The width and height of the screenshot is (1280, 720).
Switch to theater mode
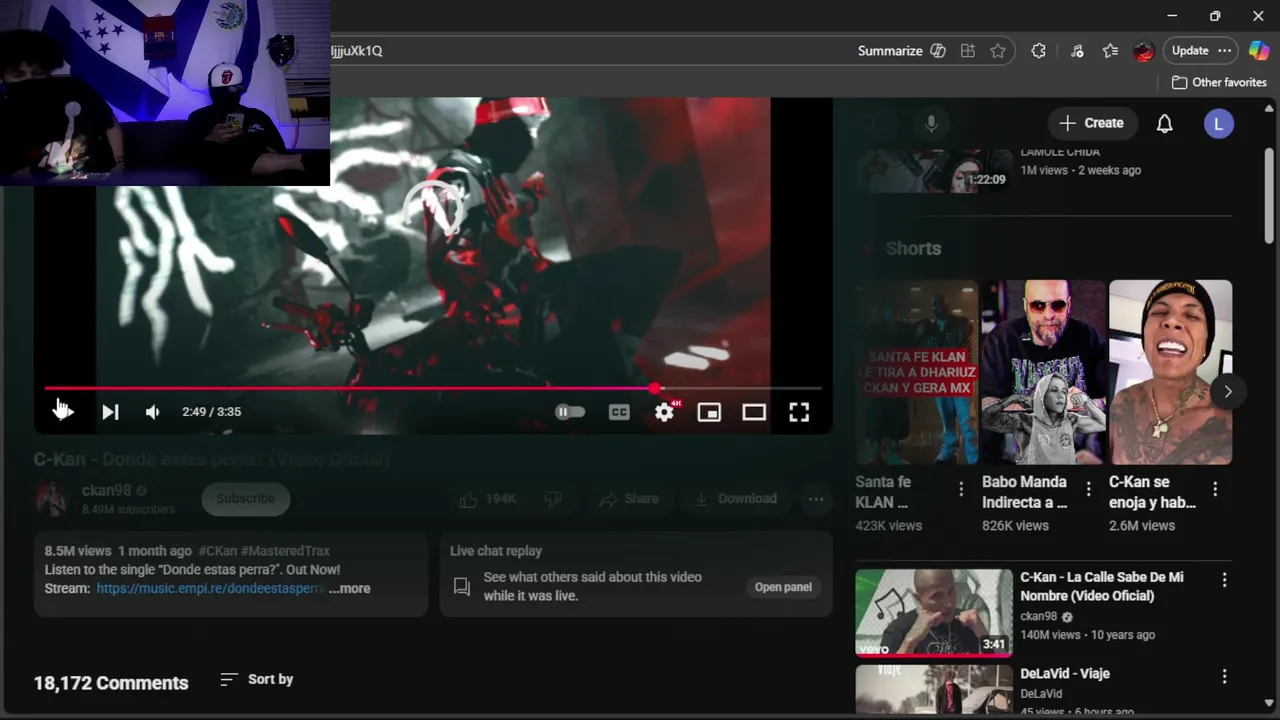click(754, 412)
